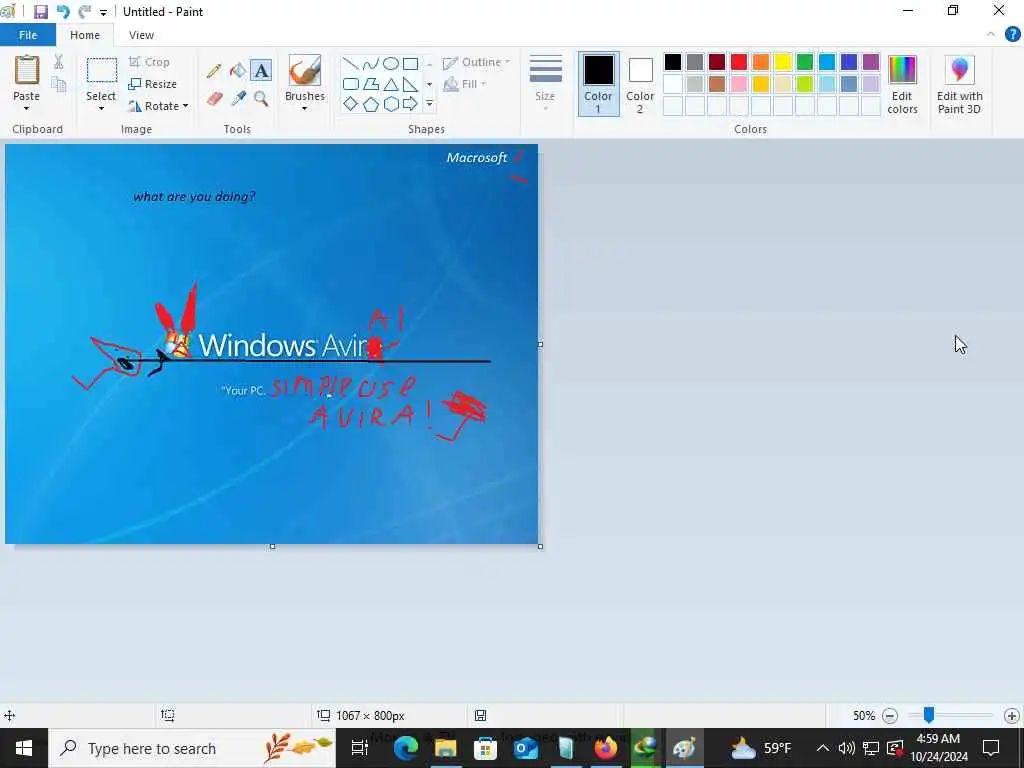Click the canvas bottom-right resize handle
Screen dimensions: 1024x768
click(x=540, y=546)
